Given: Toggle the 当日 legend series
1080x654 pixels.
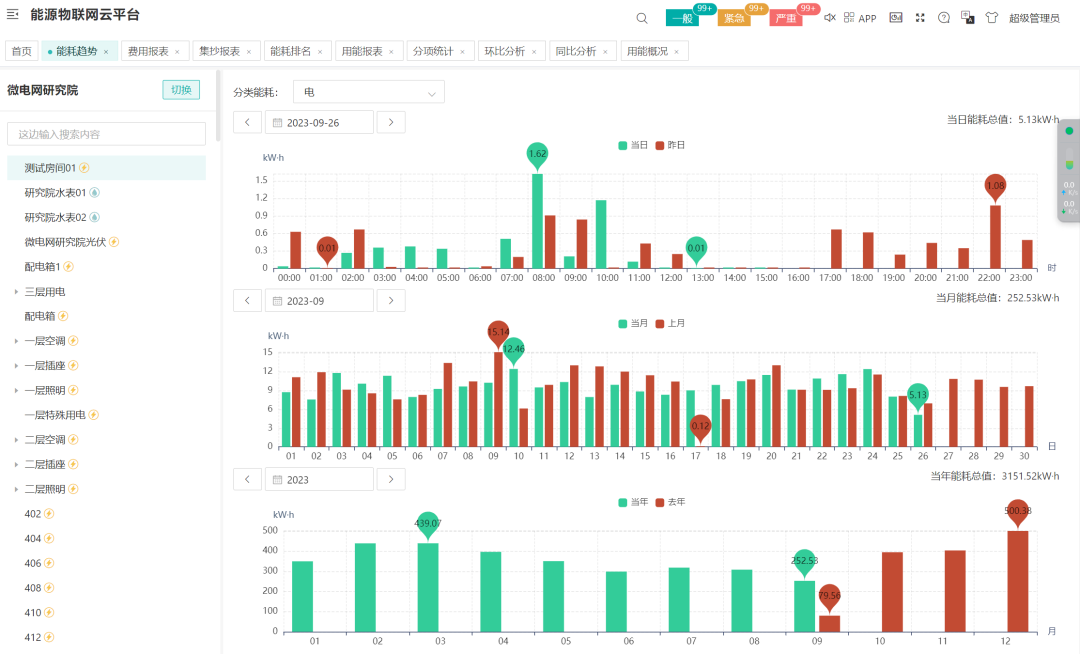Looking at the screenshot, I should tap(633, 145).
